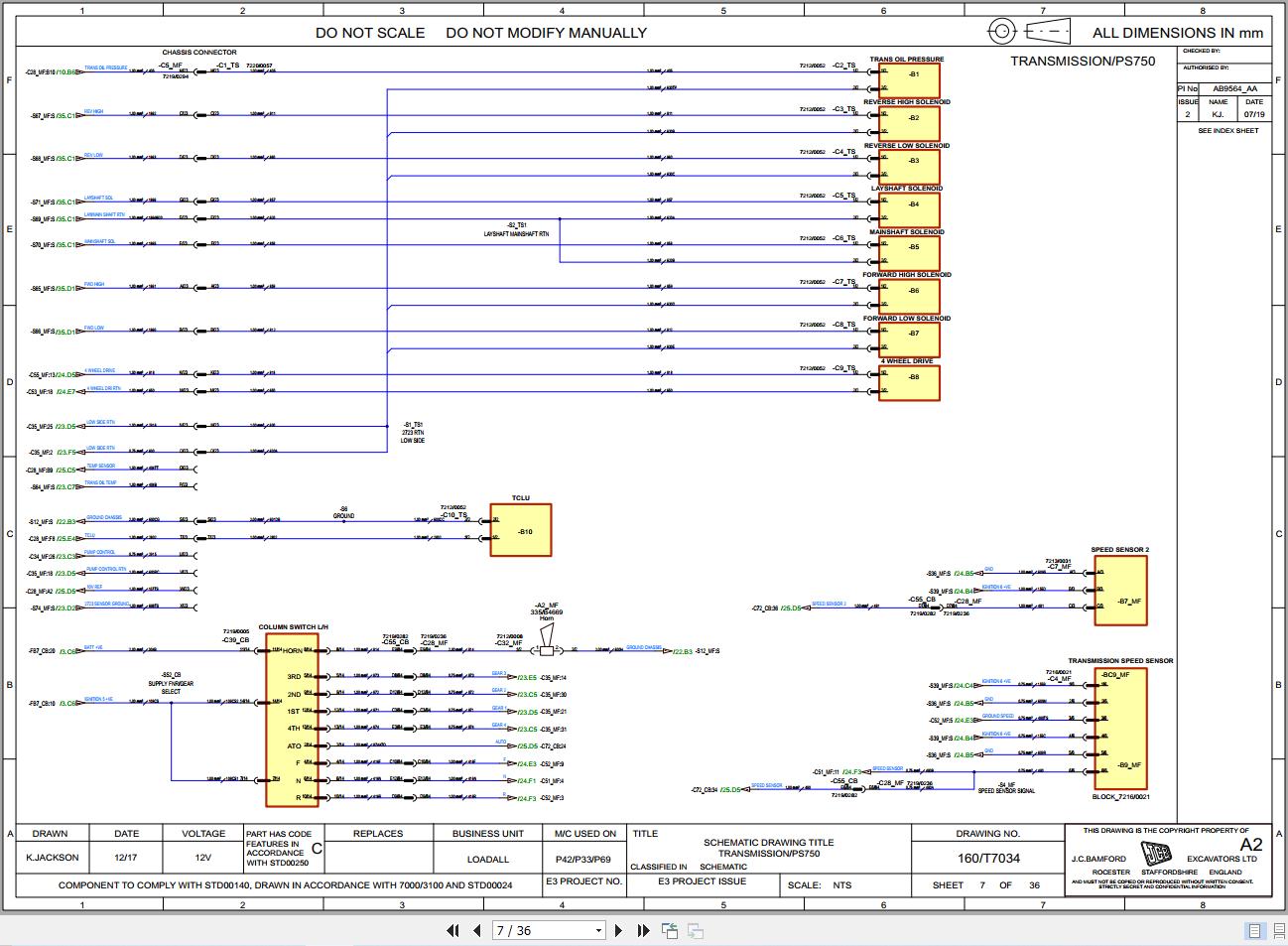Click the -B9_MF transmission speed sensor block
The image size is (1288, 946).
tap(1121, 728)
